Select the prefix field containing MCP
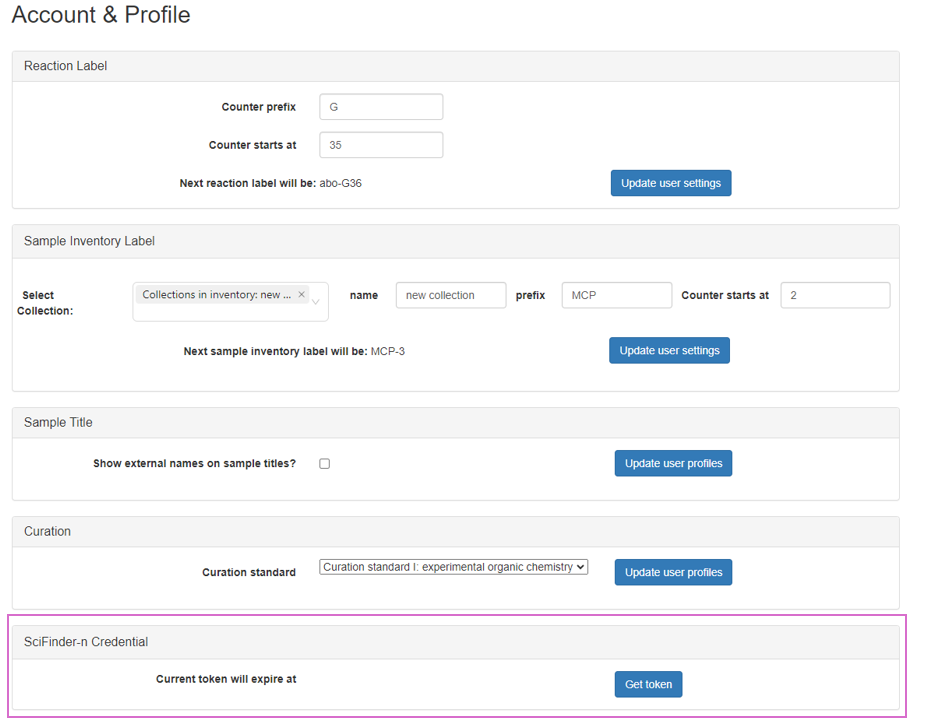The image size is (932, 722). 616,295
